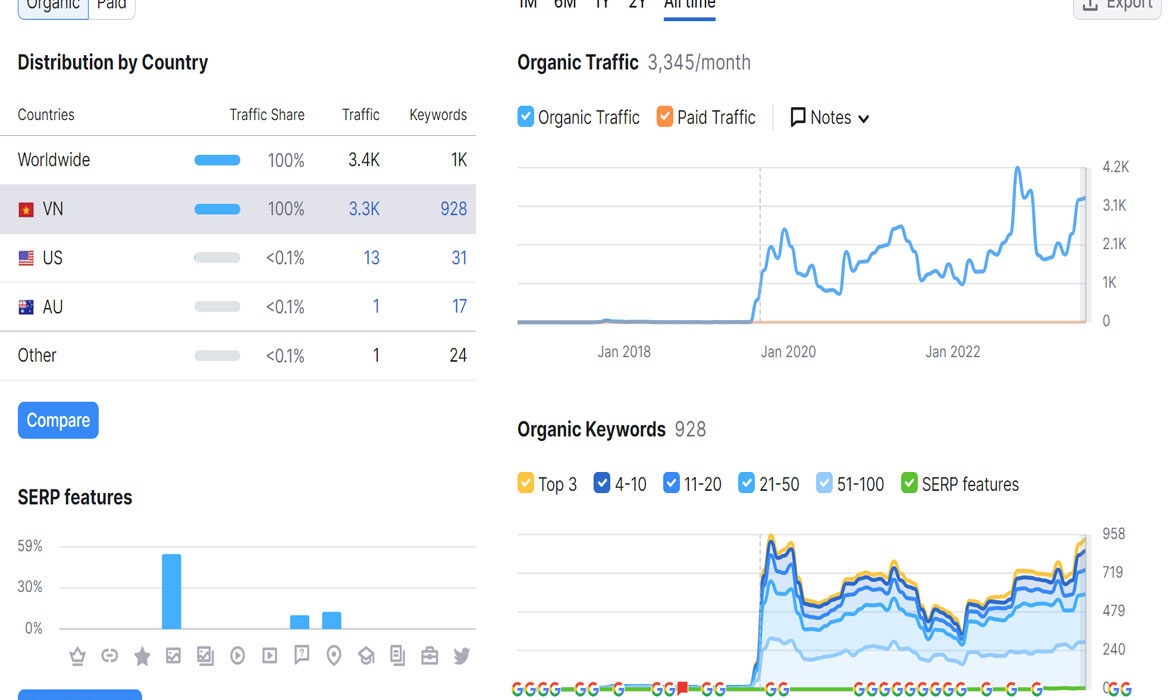Image resolution: width=1170 pixels, height=700 pixels.
Task: Select the square play Featured video icon
Action: coord(269,656)
